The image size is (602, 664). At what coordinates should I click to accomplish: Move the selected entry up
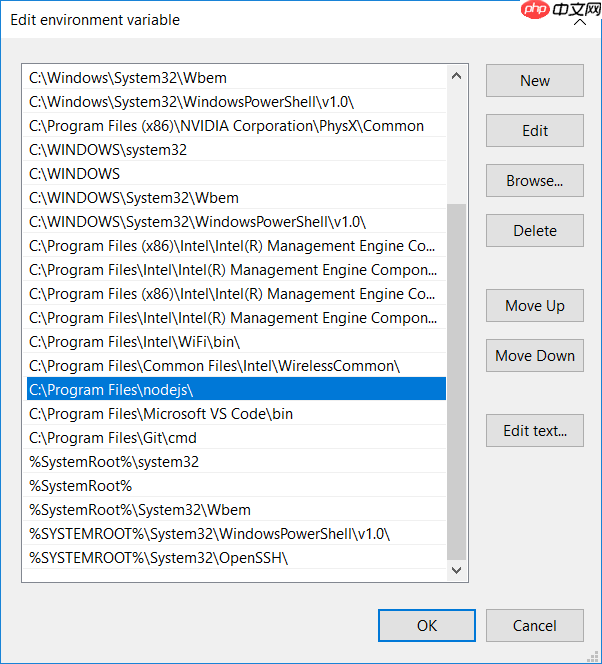(535, 305)
